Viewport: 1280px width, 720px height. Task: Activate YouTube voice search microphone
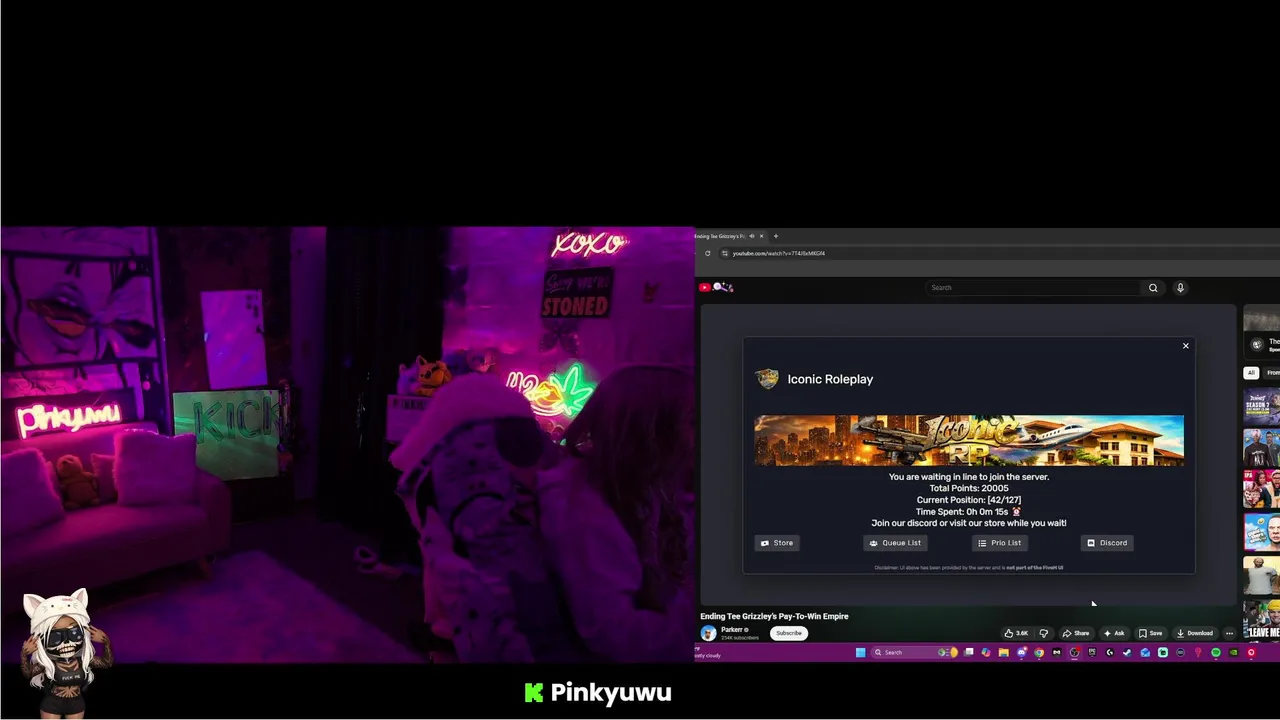pos(1180,288)
